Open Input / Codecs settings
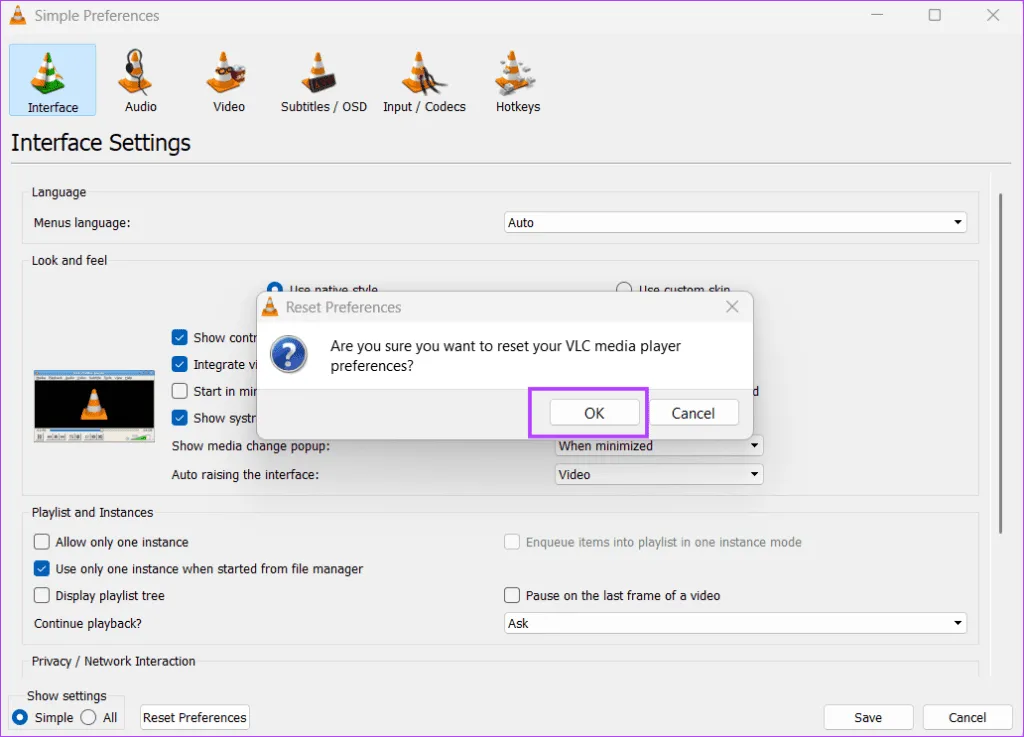 click(424, 81)
